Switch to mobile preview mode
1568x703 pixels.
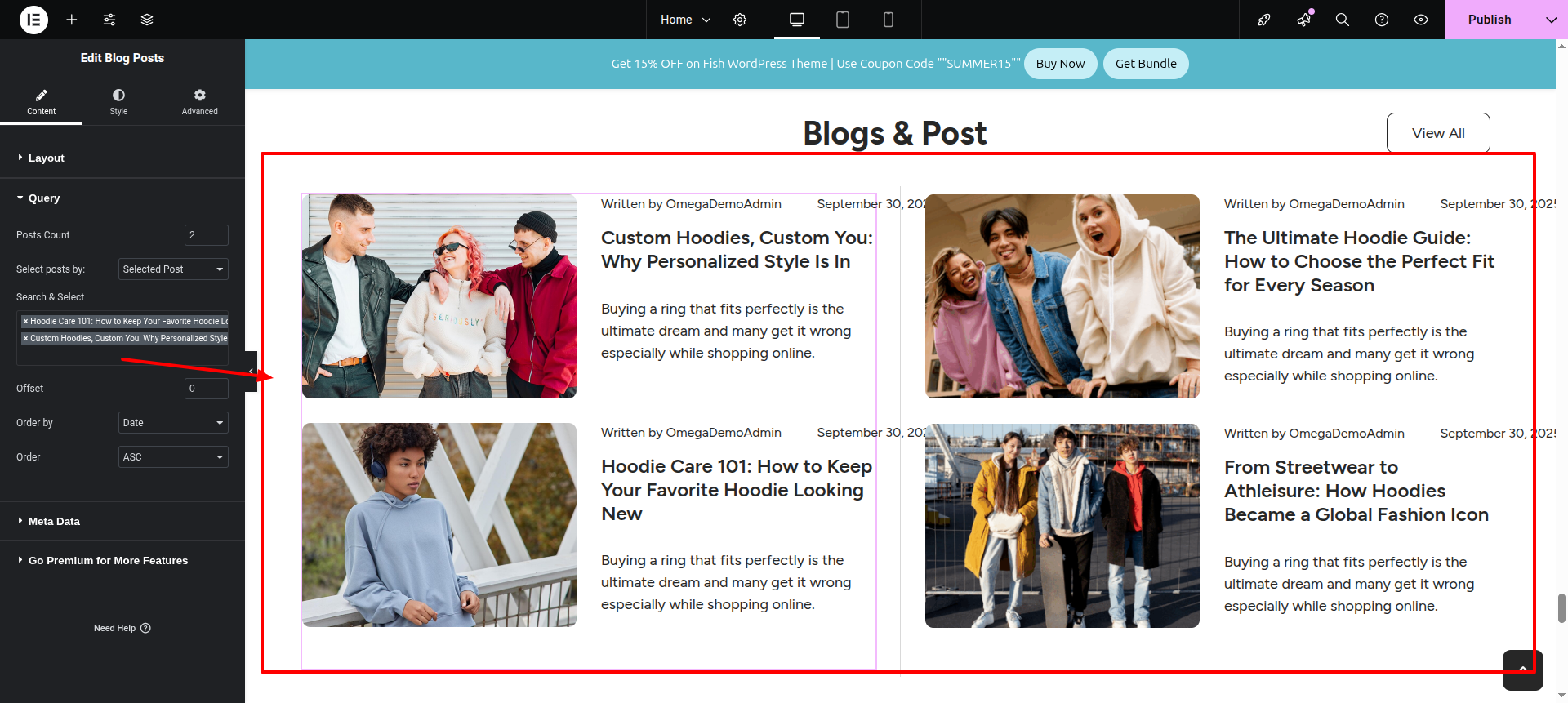click(889, 20)
